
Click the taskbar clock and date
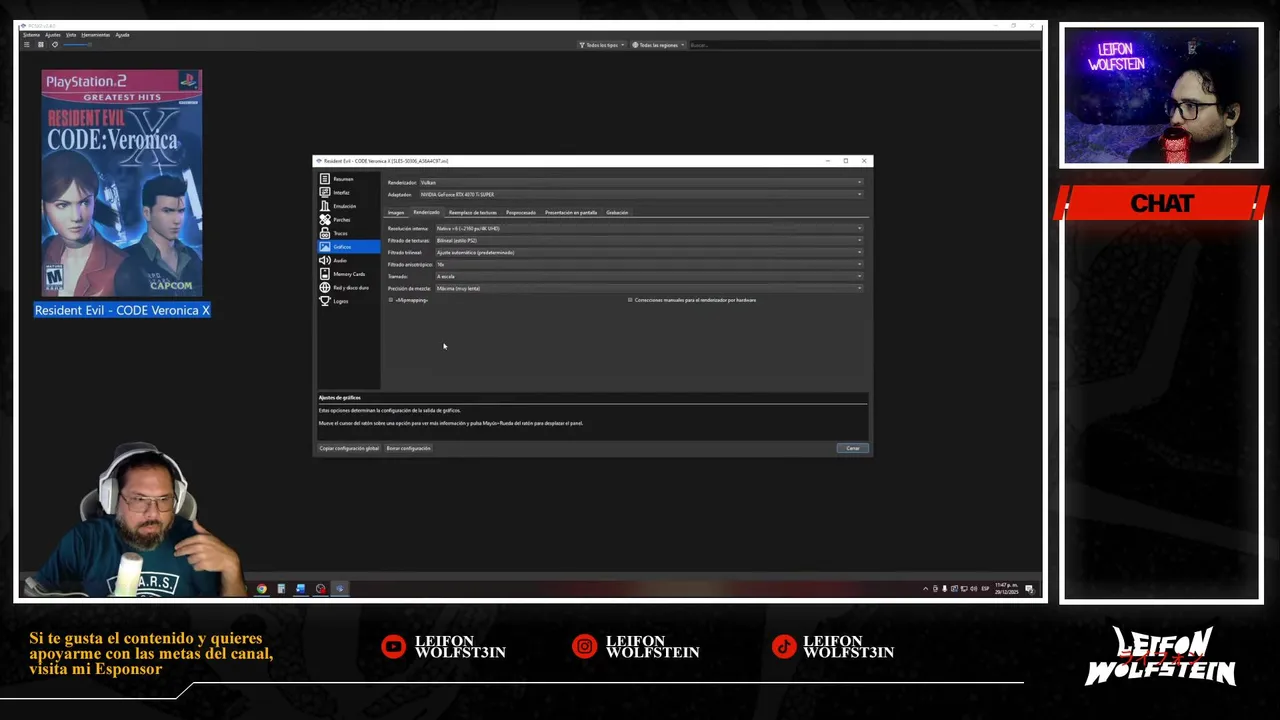[x=1006, y=588]
